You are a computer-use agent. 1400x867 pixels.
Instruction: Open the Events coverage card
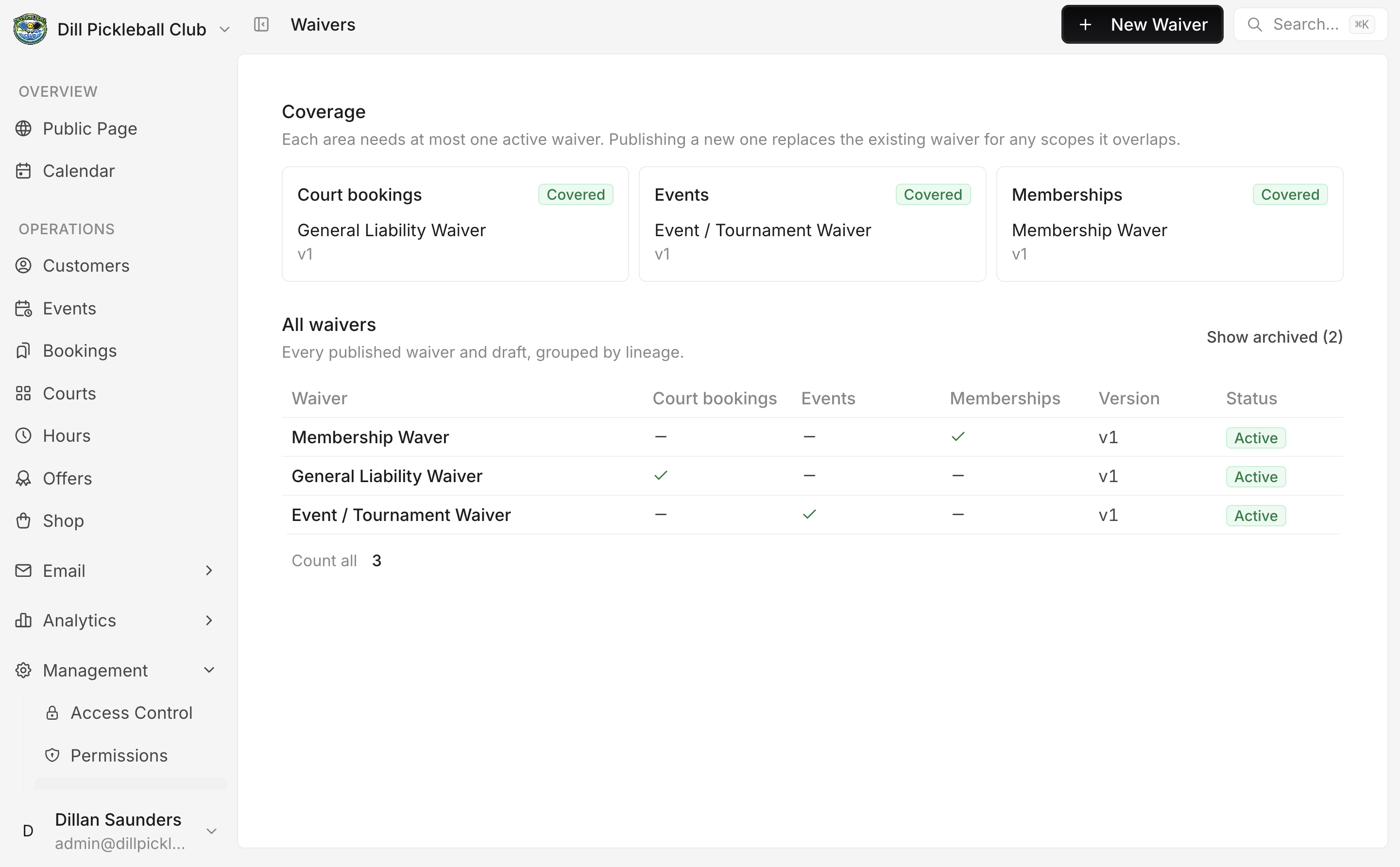812,224
